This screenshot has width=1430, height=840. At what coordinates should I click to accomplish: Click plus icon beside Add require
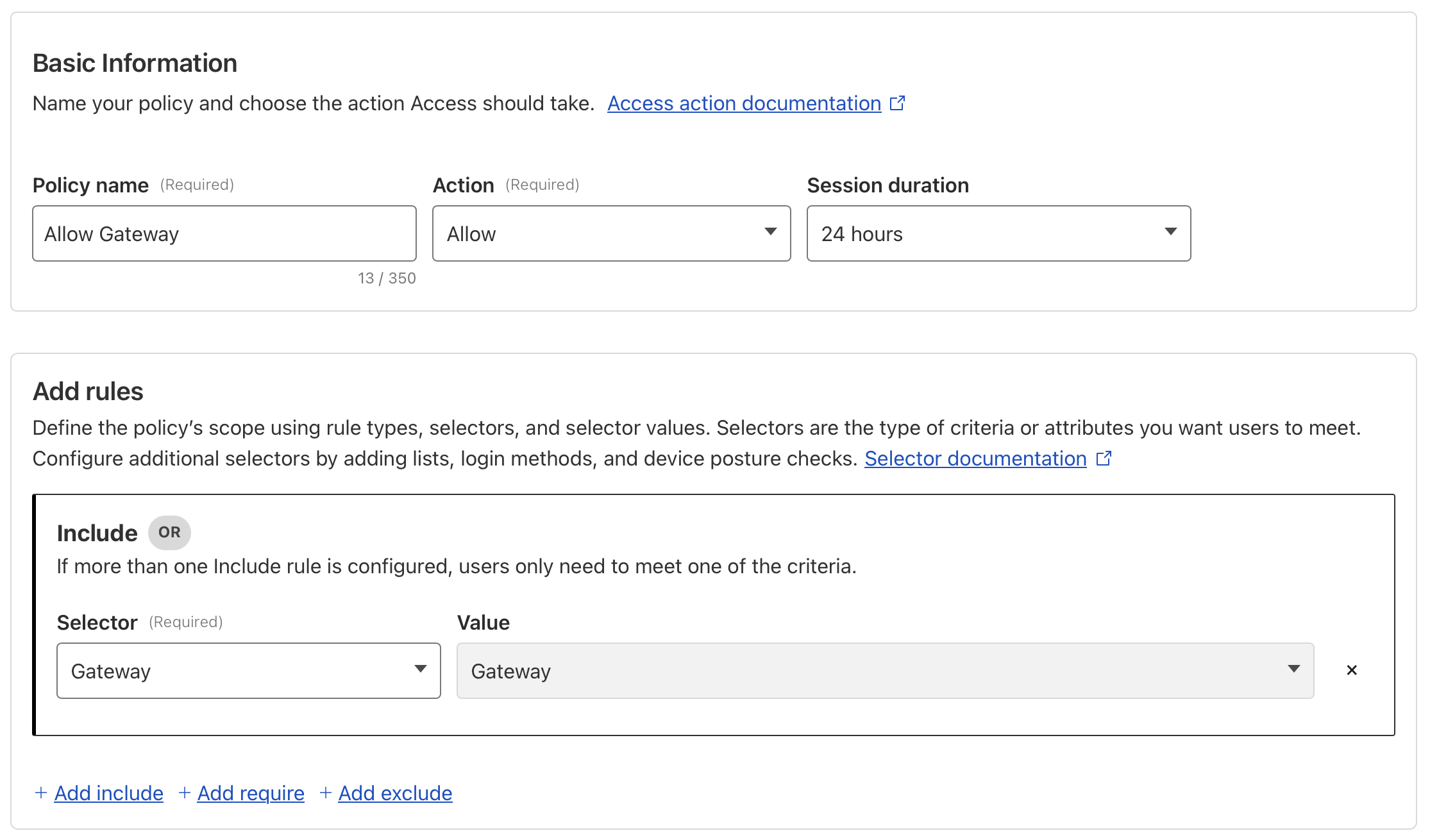pos(184,793)
